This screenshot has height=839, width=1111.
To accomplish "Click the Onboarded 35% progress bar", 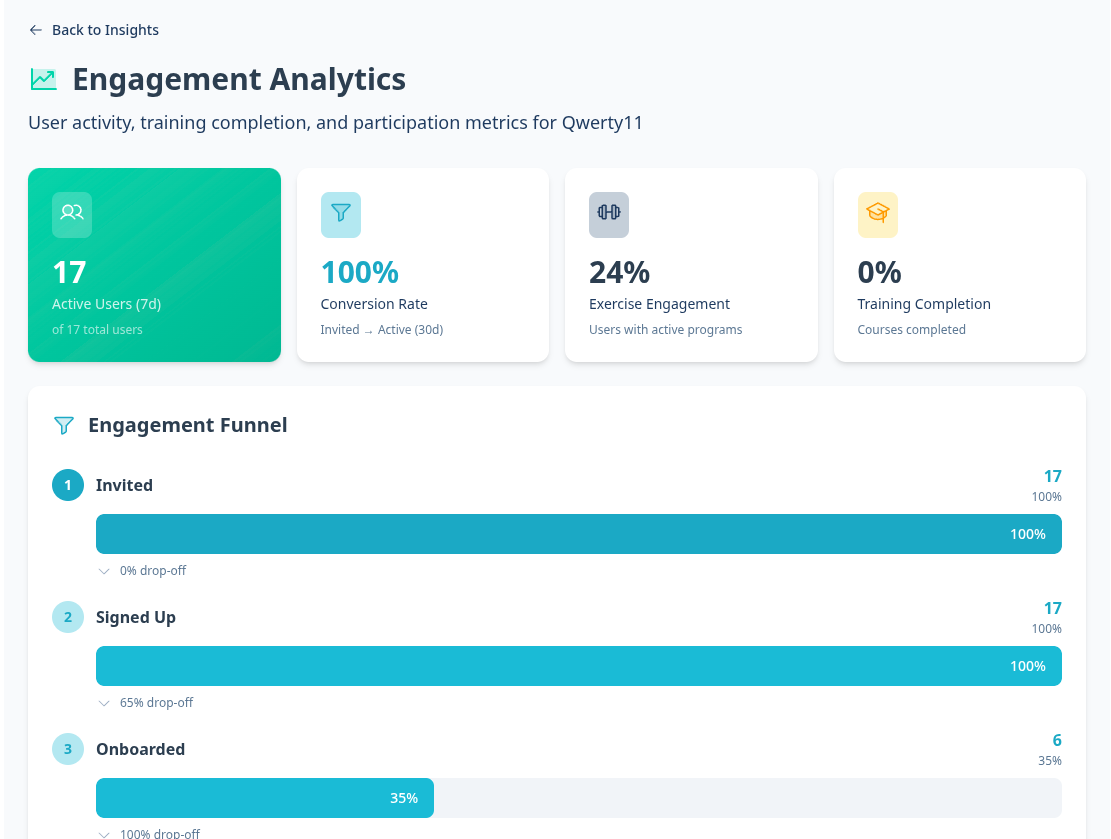I will tap(264, 798).
